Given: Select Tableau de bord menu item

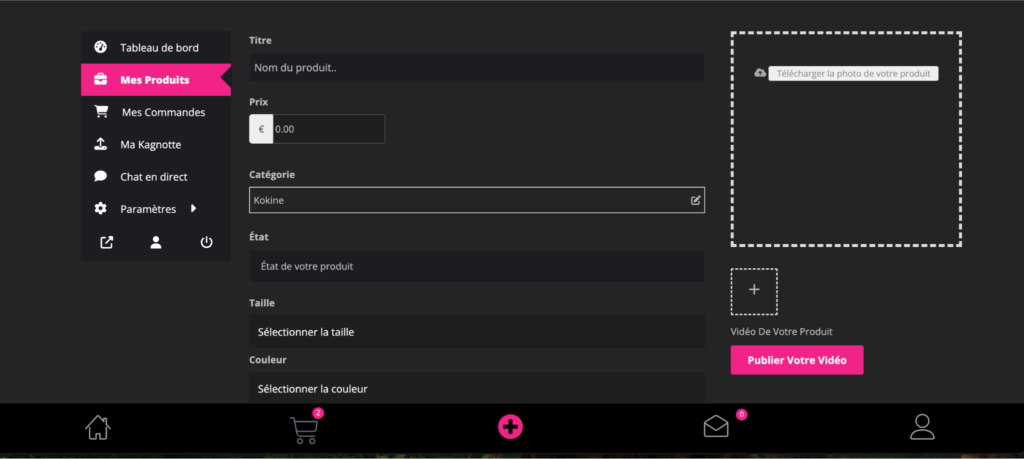Looking at the screenshot, I should point(155,48).
